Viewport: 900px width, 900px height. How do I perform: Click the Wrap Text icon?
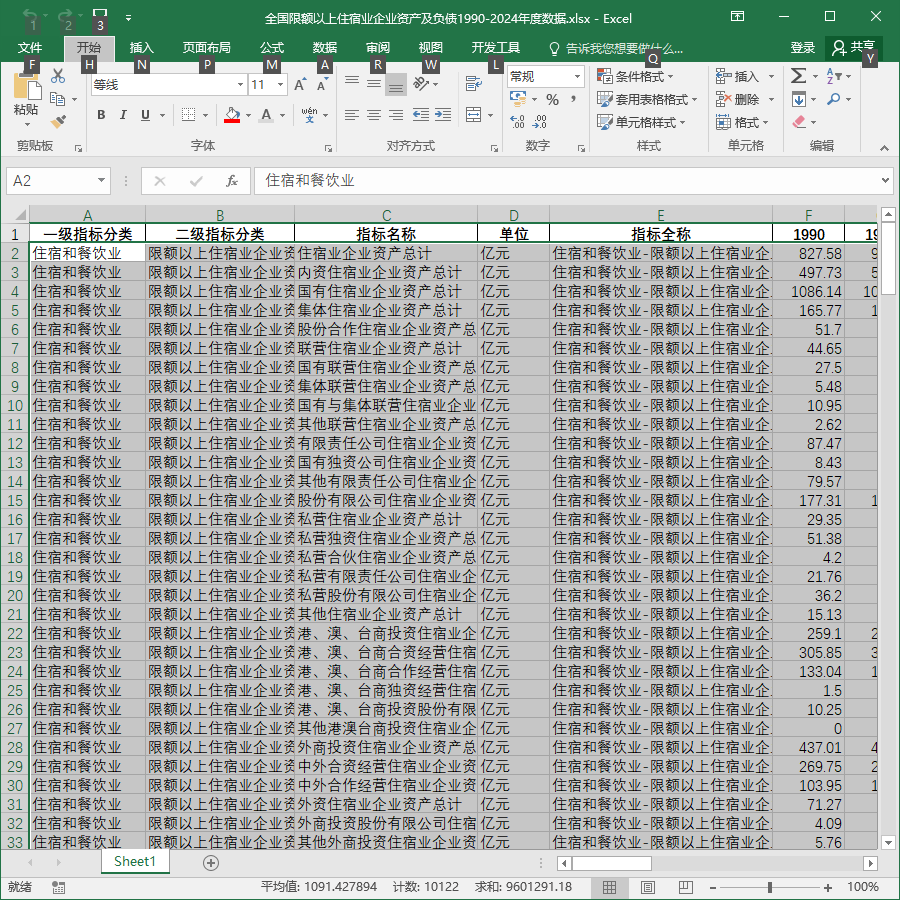pyautogui.click(x=474, y=84)
